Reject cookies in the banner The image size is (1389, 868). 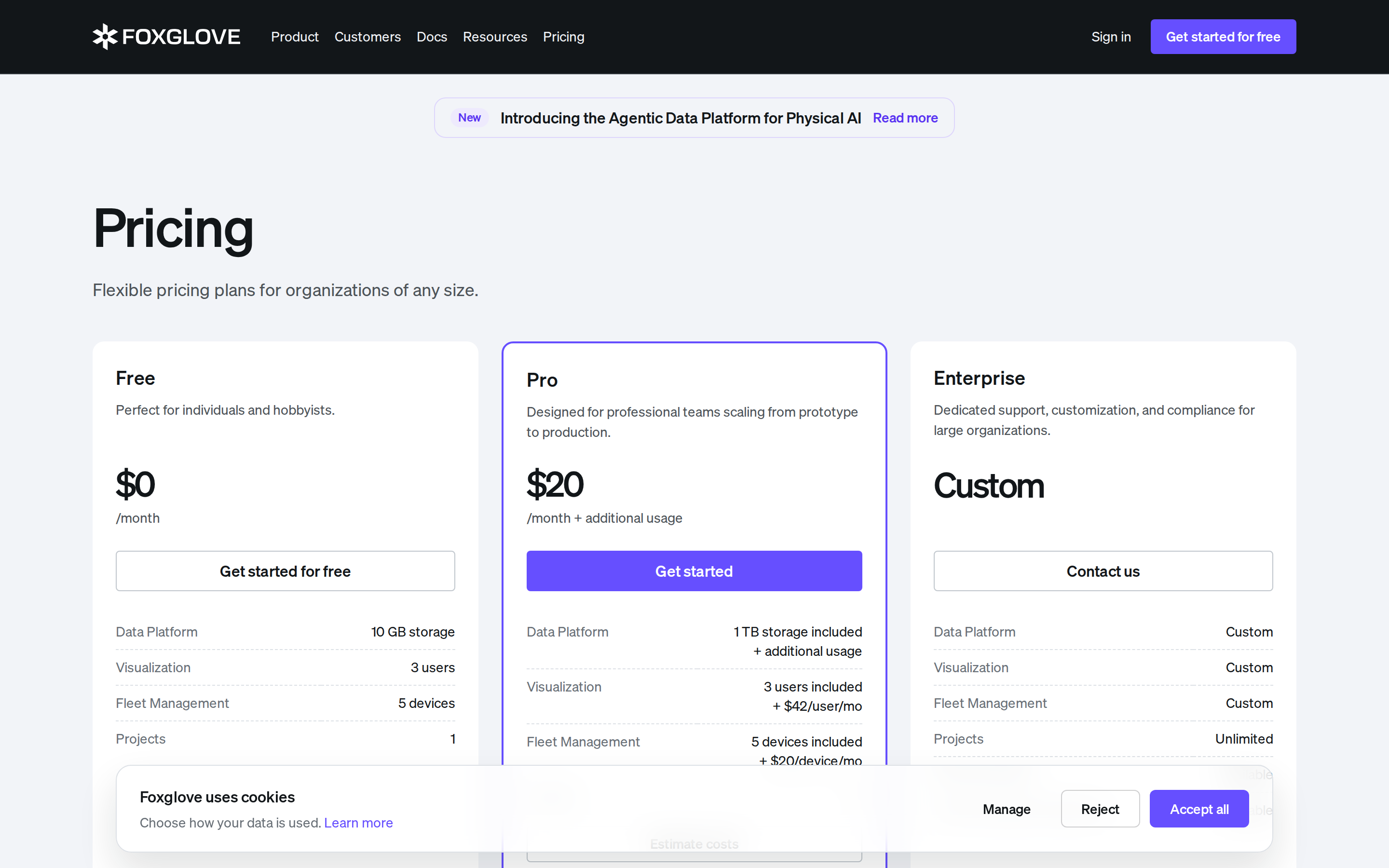(x=1100, y=808)
